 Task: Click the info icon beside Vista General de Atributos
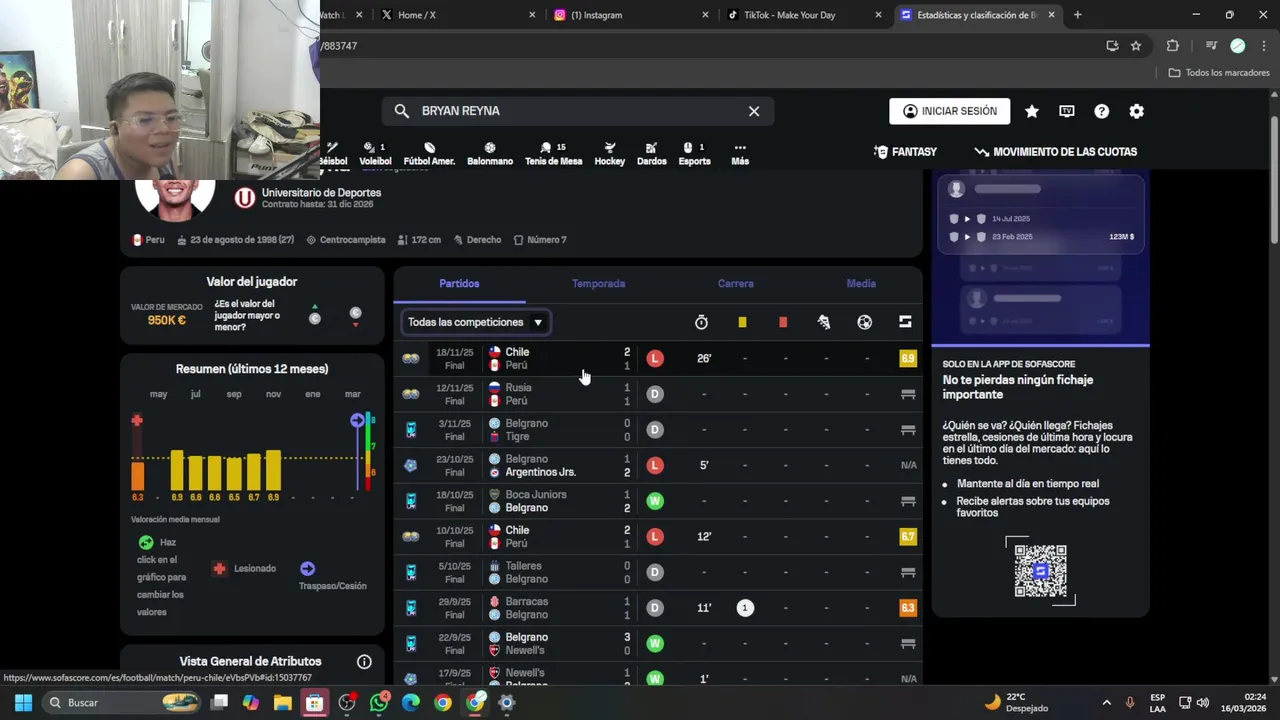[x=364, y=662]
